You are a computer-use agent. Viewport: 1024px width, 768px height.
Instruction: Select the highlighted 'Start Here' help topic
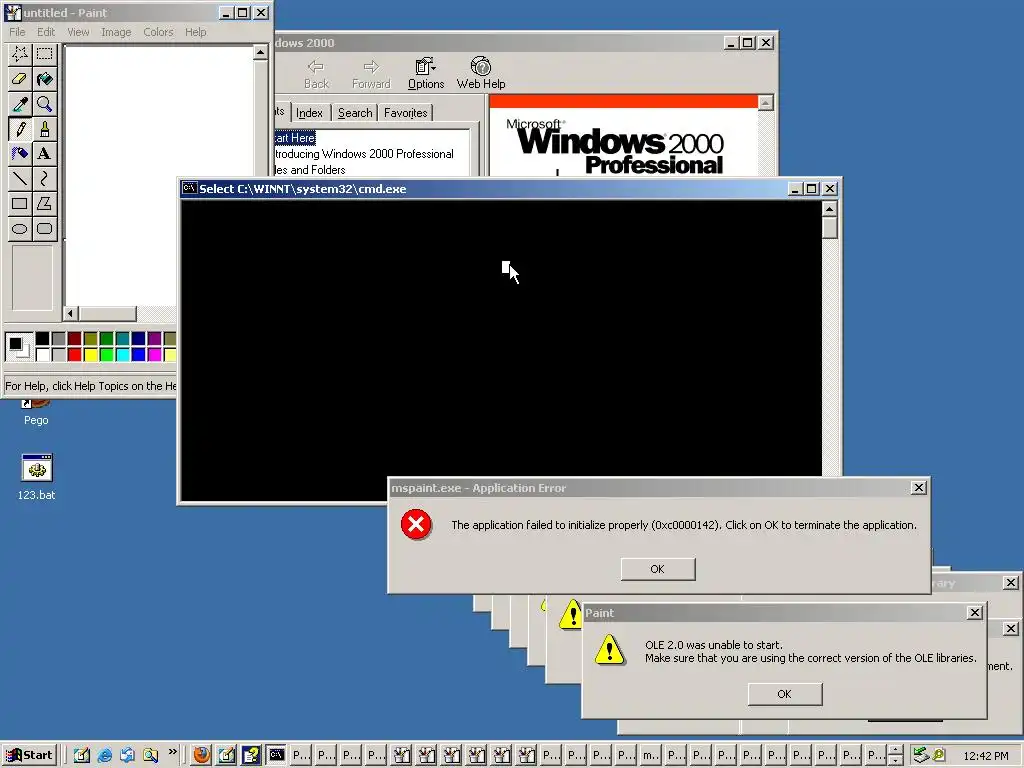[295, 138]
